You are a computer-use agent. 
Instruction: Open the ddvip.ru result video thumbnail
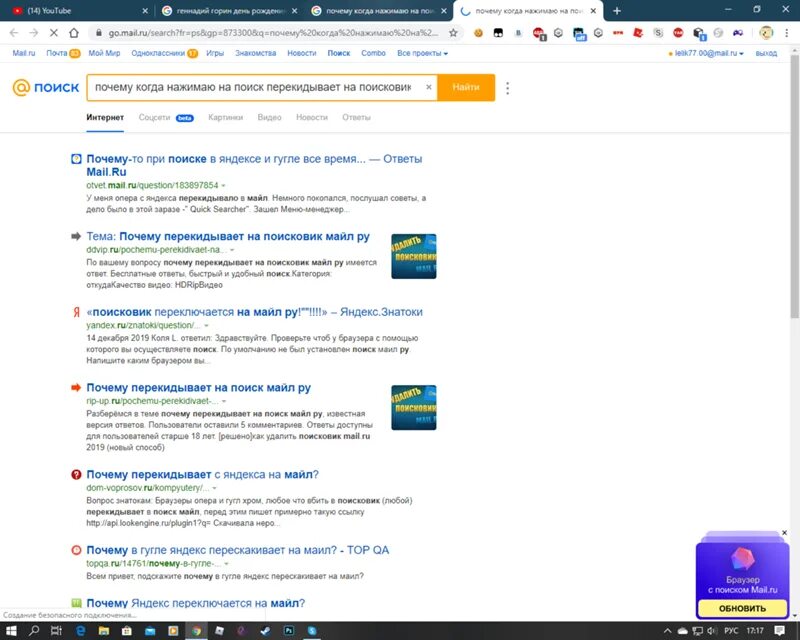pos(414,256)
